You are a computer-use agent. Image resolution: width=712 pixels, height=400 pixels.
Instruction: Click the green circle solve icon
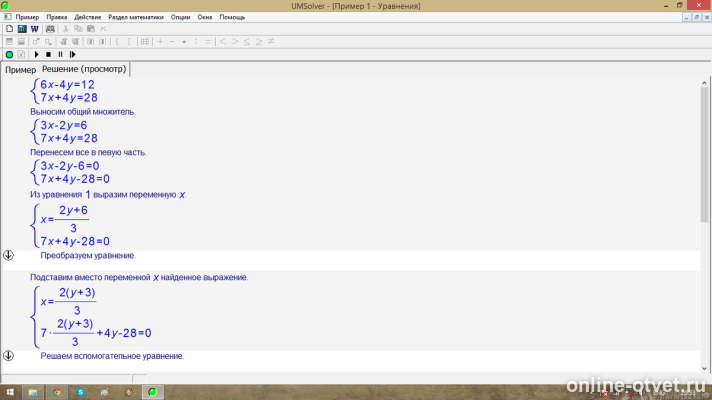pyautogui.click(x=9, y=54)
